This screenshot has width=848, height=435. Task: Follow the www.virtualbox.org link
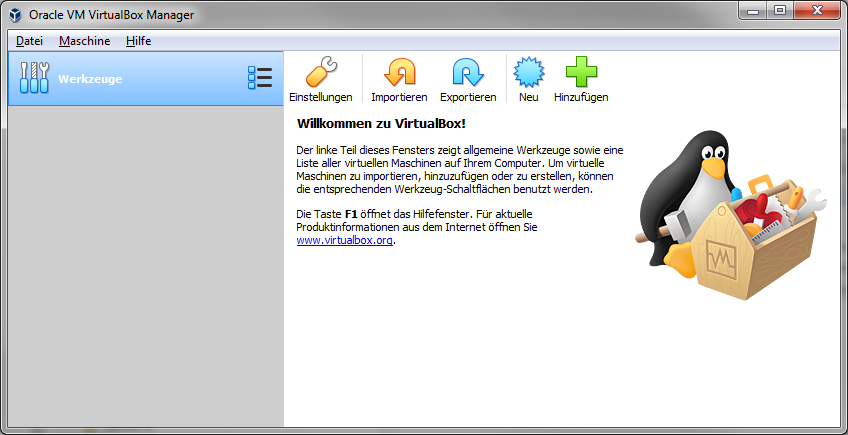pyautogui.click(x=344, y=241)
